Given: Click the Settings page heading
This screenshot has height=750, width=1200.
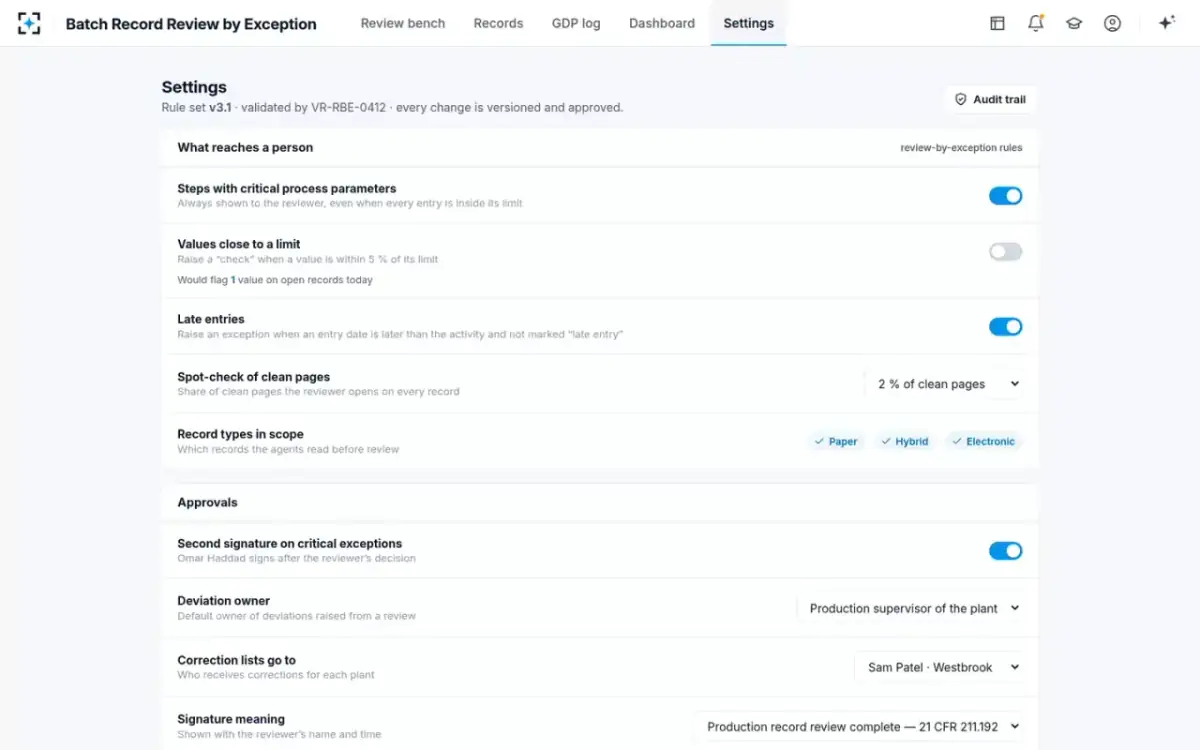Looking at the screenshot, I should click(x=194, y=87).
